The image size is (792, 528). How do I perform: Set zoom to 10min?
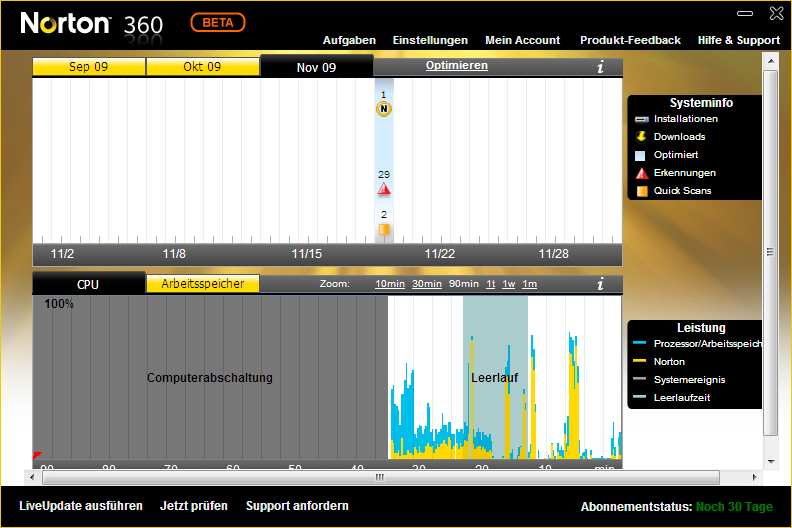click(390, 284)
